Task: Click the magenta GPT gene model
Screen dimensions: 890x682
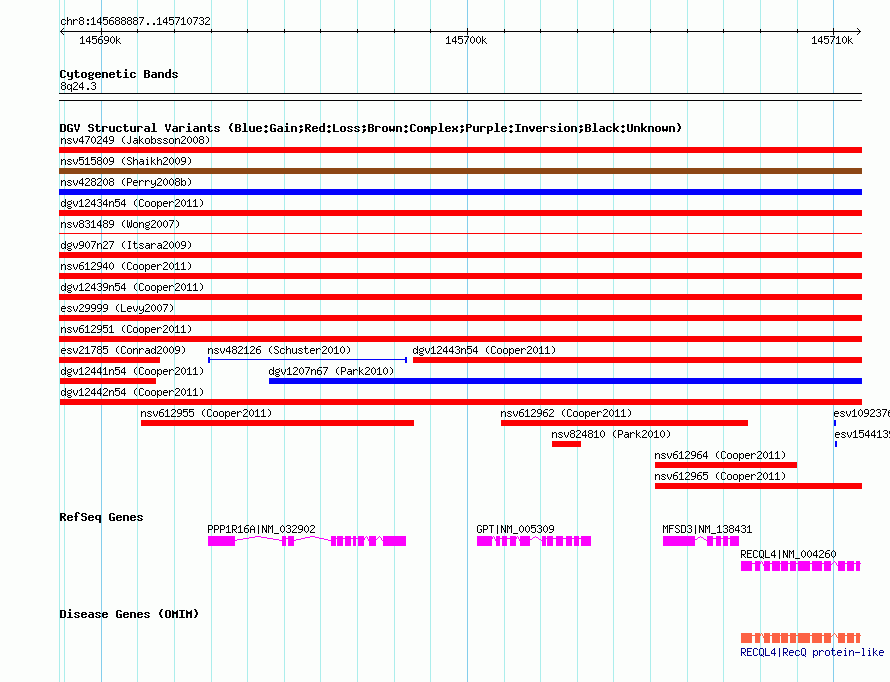Action: [x=534, y=541]
